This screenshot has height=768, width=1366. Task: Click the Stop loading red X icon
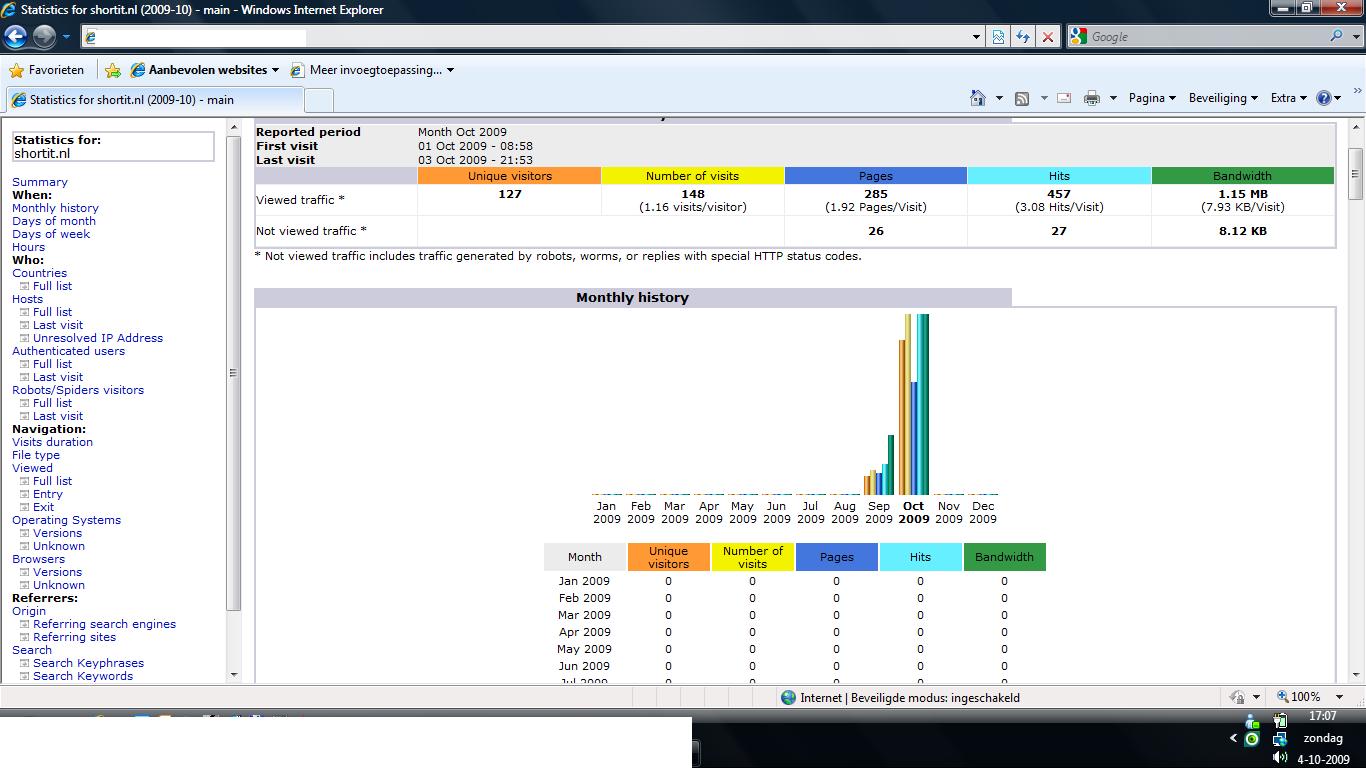1047,37
